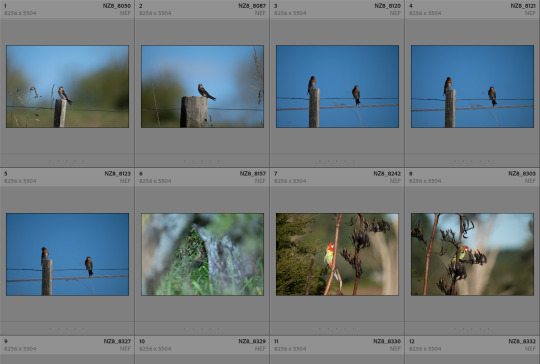Click the NEF label under NZ8_8121
540x364 pixels.
pyautogui.click(x=530, y=13)
